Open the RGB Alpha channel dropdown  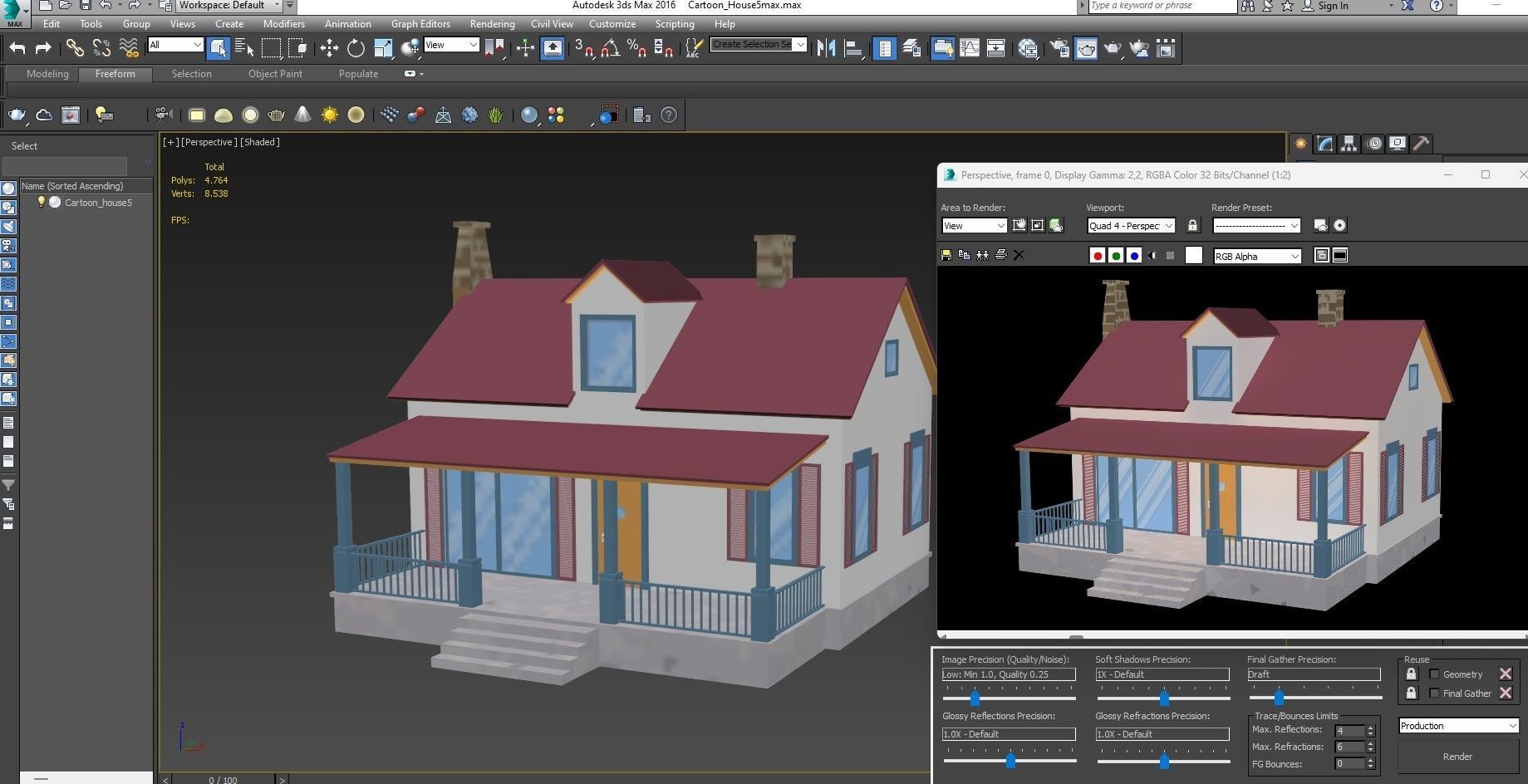(x=1257, y=256)
